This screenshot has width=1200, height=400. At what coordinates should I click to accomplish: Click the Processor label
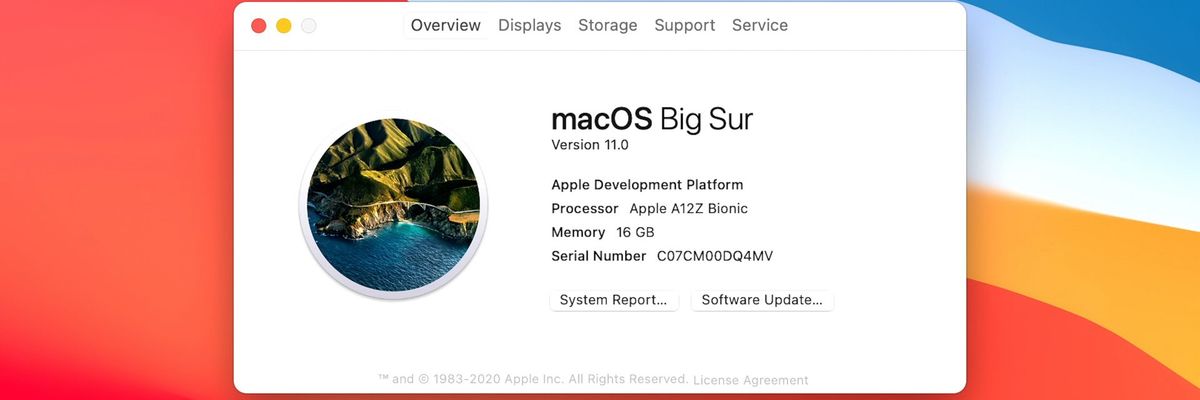click(585, 209)
